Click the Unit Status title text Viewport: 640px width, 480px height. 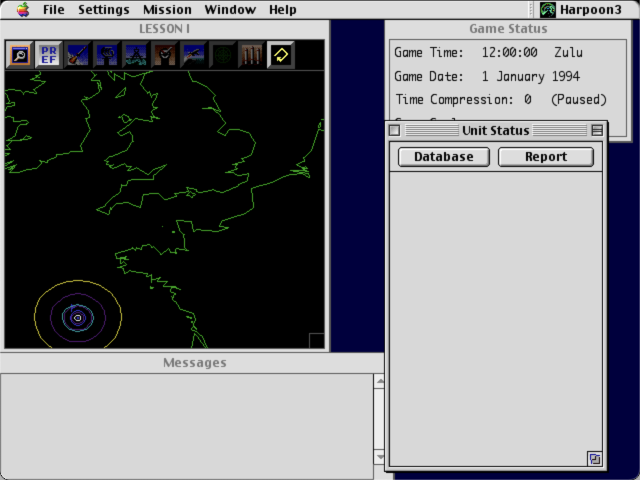point(496,131)
